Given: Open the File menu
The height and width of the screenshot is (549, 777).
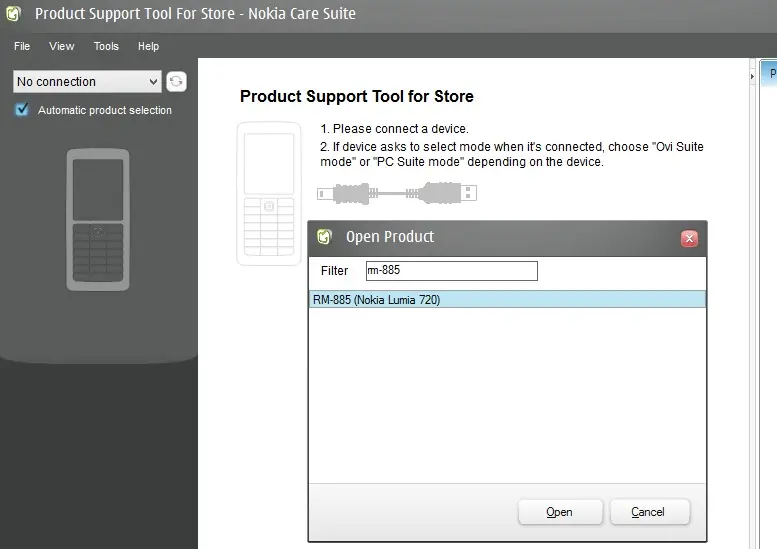Looking at the screenshot, I should click(x=22, y=46).
